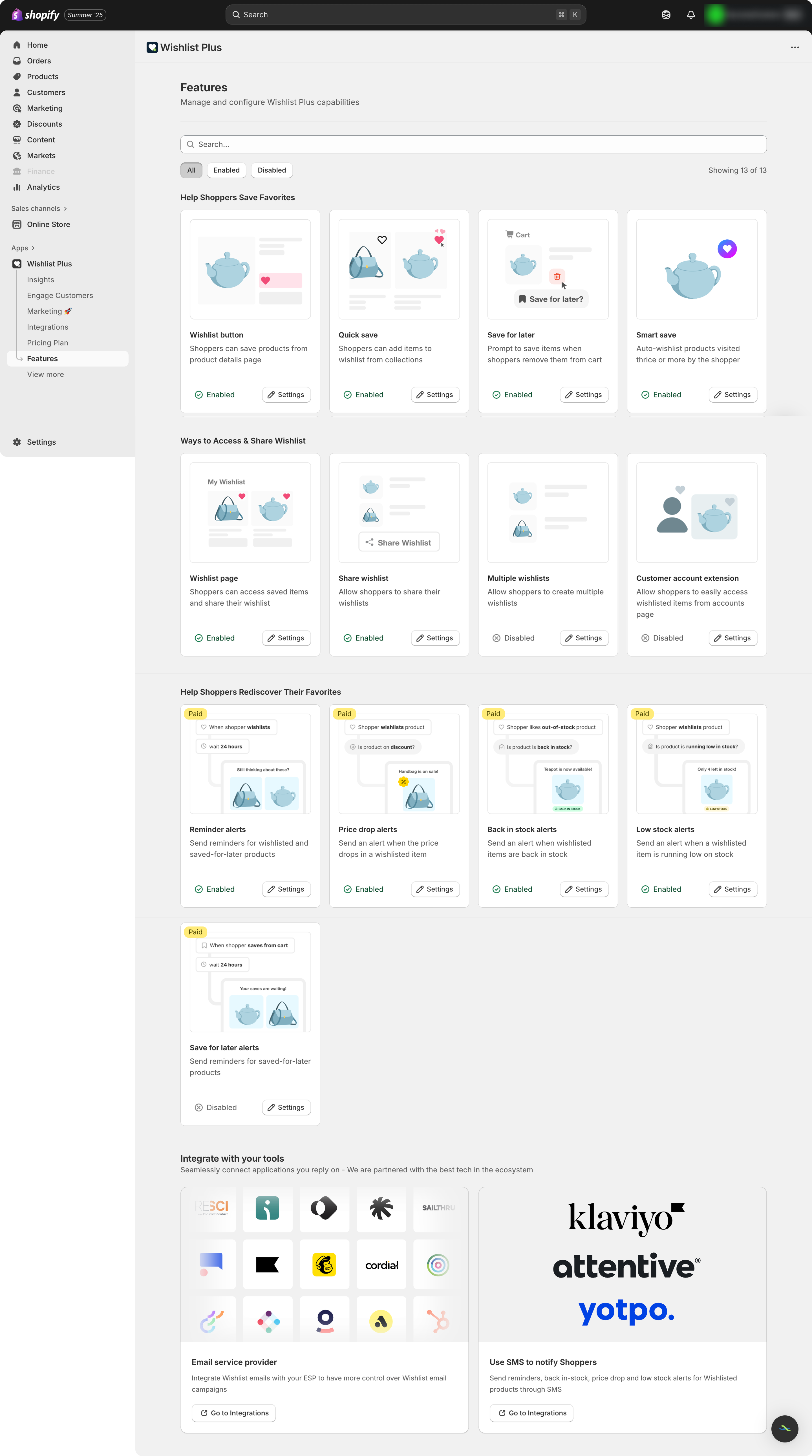Select the Enabled filter tab
The width and height of the screenshot is (812, 1456).
point(226,170)
